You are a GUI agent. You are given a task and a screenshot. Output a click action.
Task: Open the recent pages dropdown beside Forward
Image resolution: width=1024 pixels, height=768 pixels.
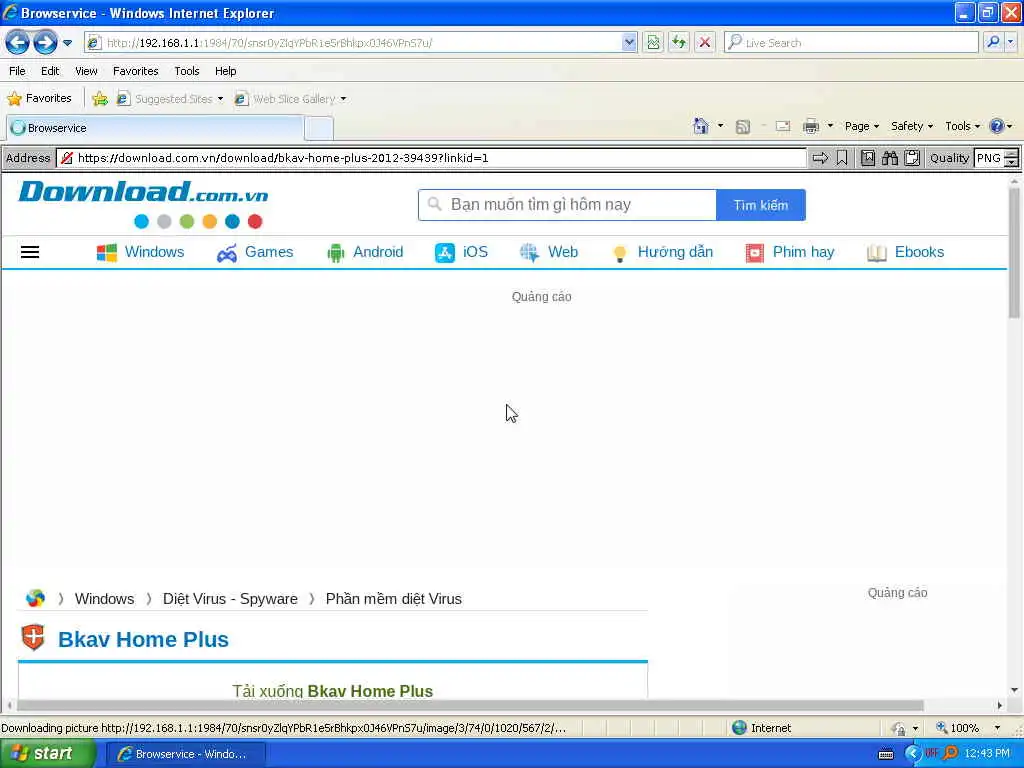[x=67, y=43]
